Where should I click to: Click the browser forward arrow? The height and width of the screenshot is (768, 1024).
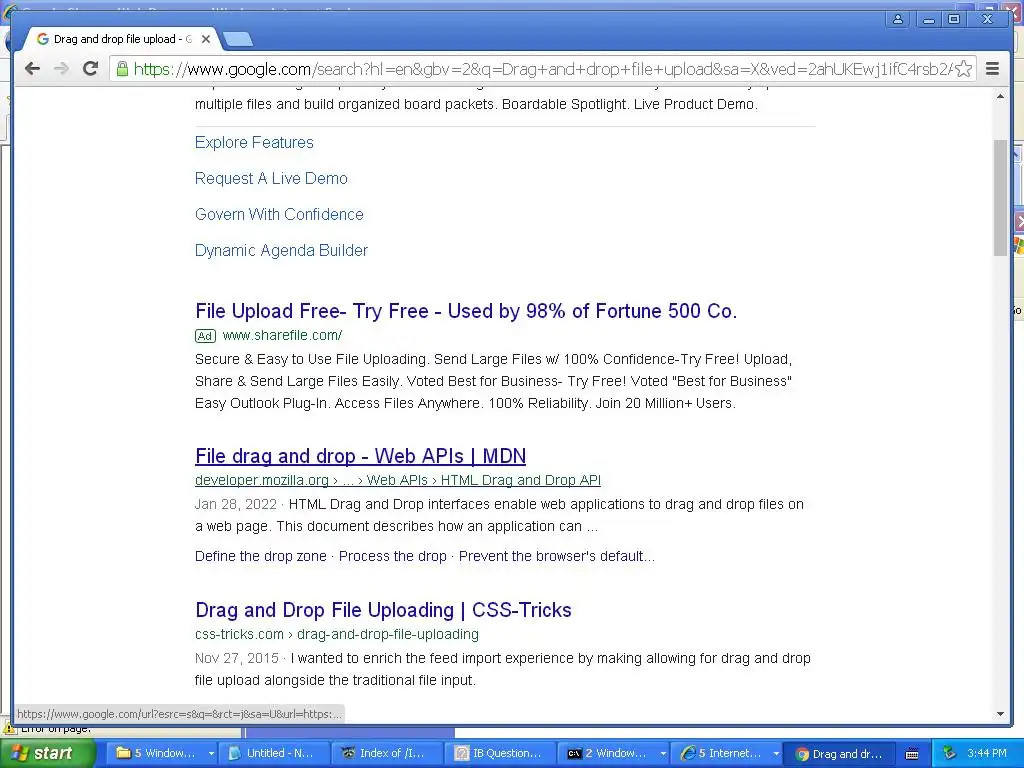tap(61, 69)
